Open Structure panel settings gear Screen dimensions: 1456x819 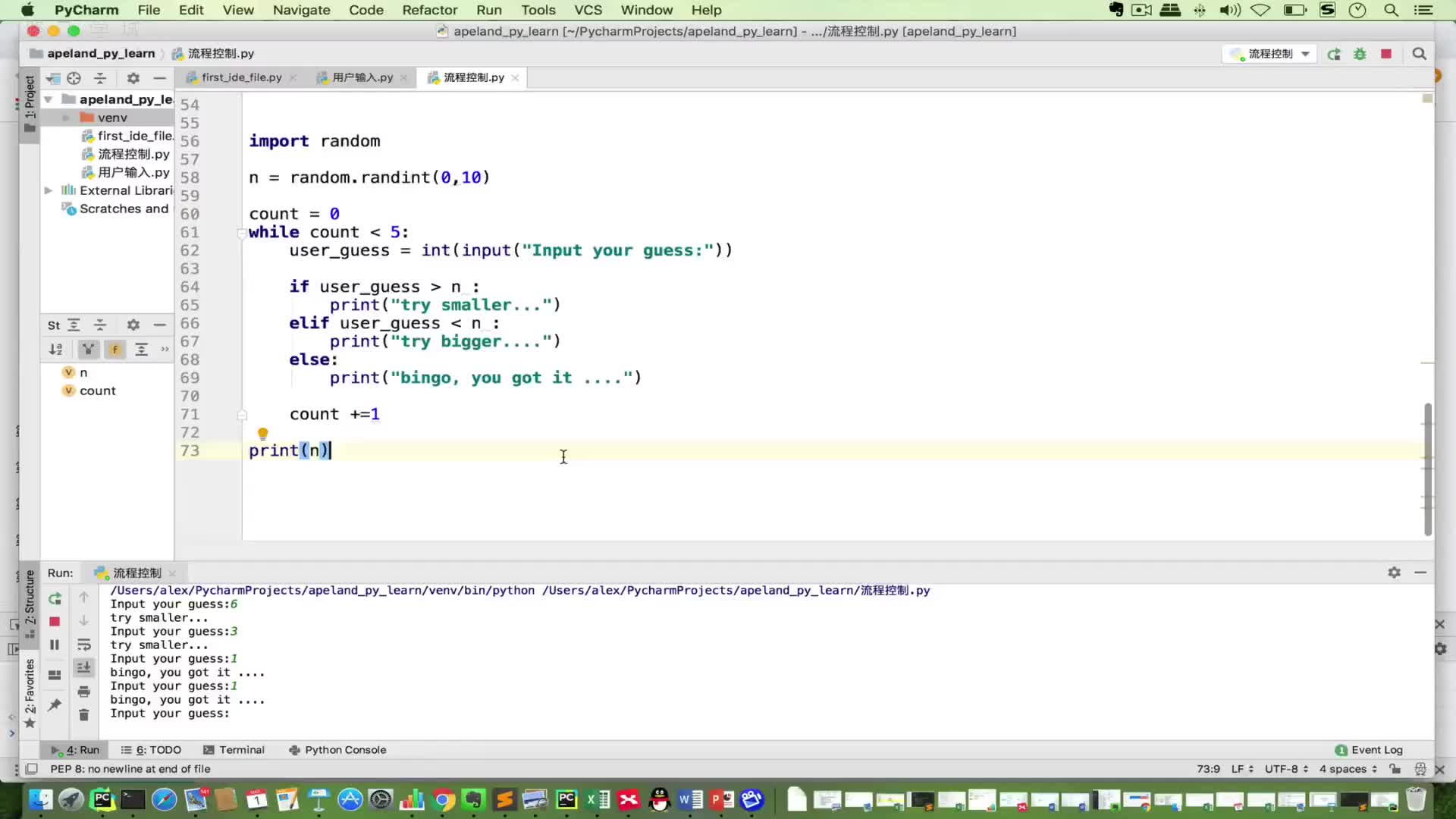(133, 325)
